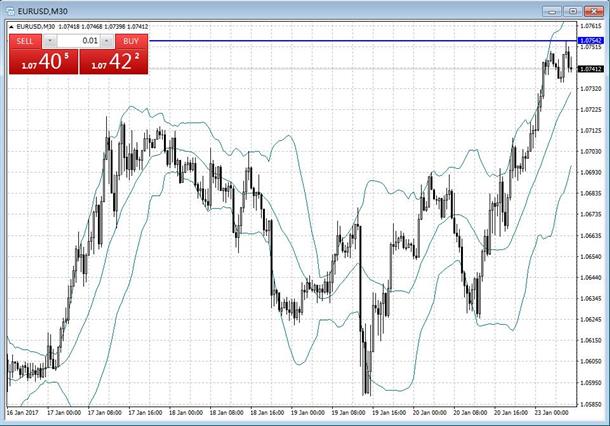Click the lot volume field showing 0.01
Screen dimensions: 610x426
click(79, 41)
